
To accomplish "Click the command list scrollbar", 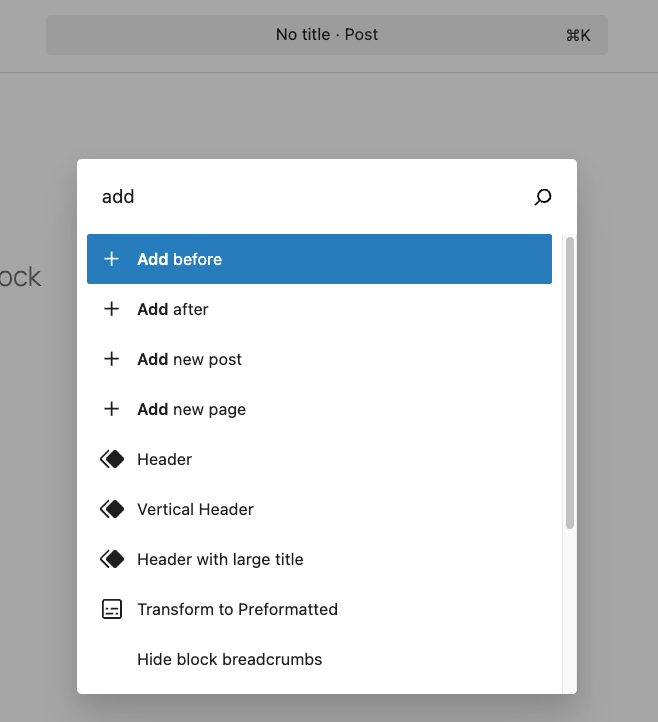I will 570,380.
